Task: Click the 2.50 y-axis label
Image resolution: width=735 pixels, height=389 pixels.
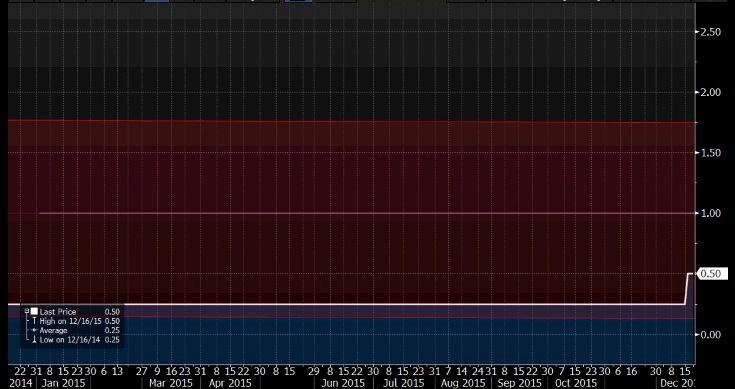Action: 710,31
